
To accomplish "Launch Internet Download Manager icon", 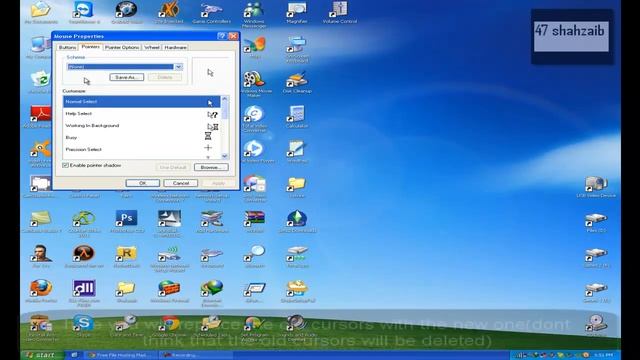I will pos(211,293).
